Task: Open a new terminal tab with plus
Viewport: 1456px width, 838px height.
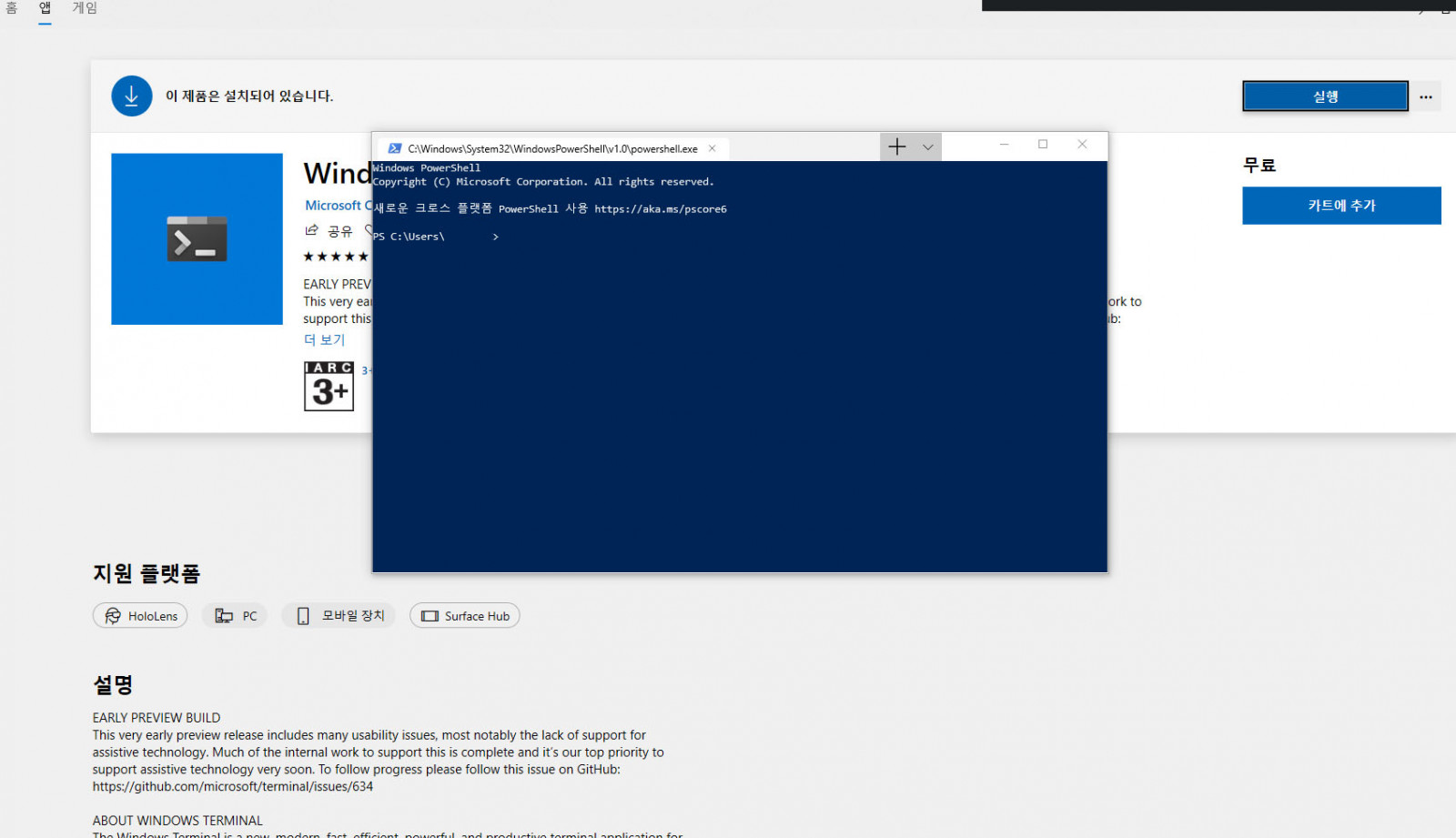Action: pyautogui.click(x=896, y=146)
